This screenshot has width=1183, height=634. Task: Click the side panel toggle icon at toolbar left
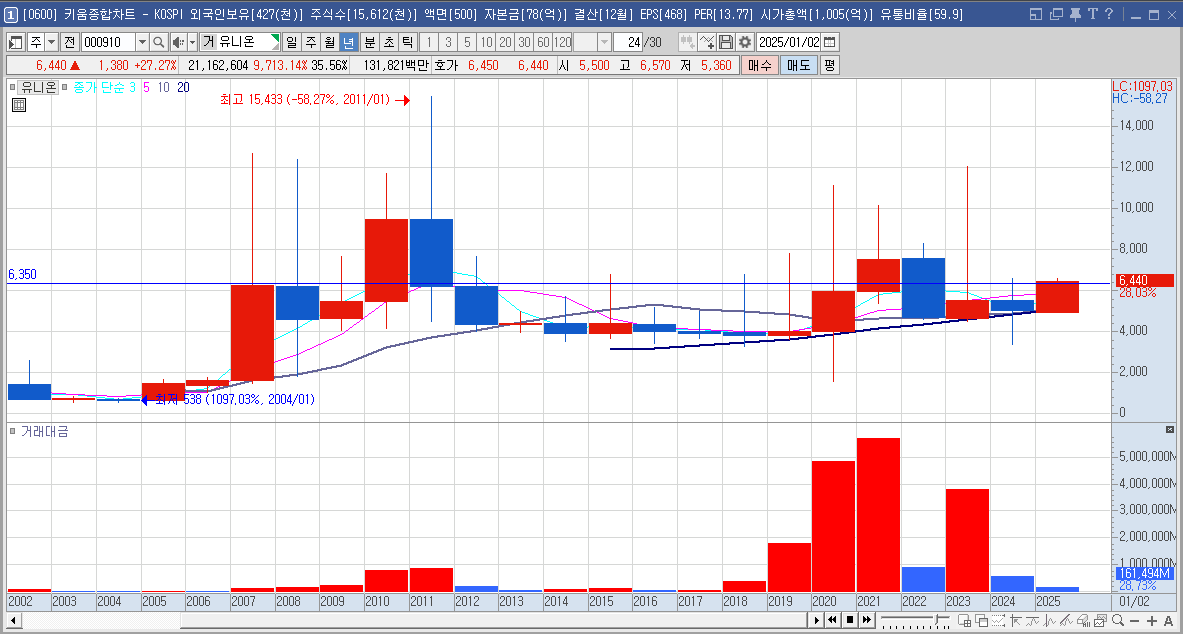tap(16, 42)
